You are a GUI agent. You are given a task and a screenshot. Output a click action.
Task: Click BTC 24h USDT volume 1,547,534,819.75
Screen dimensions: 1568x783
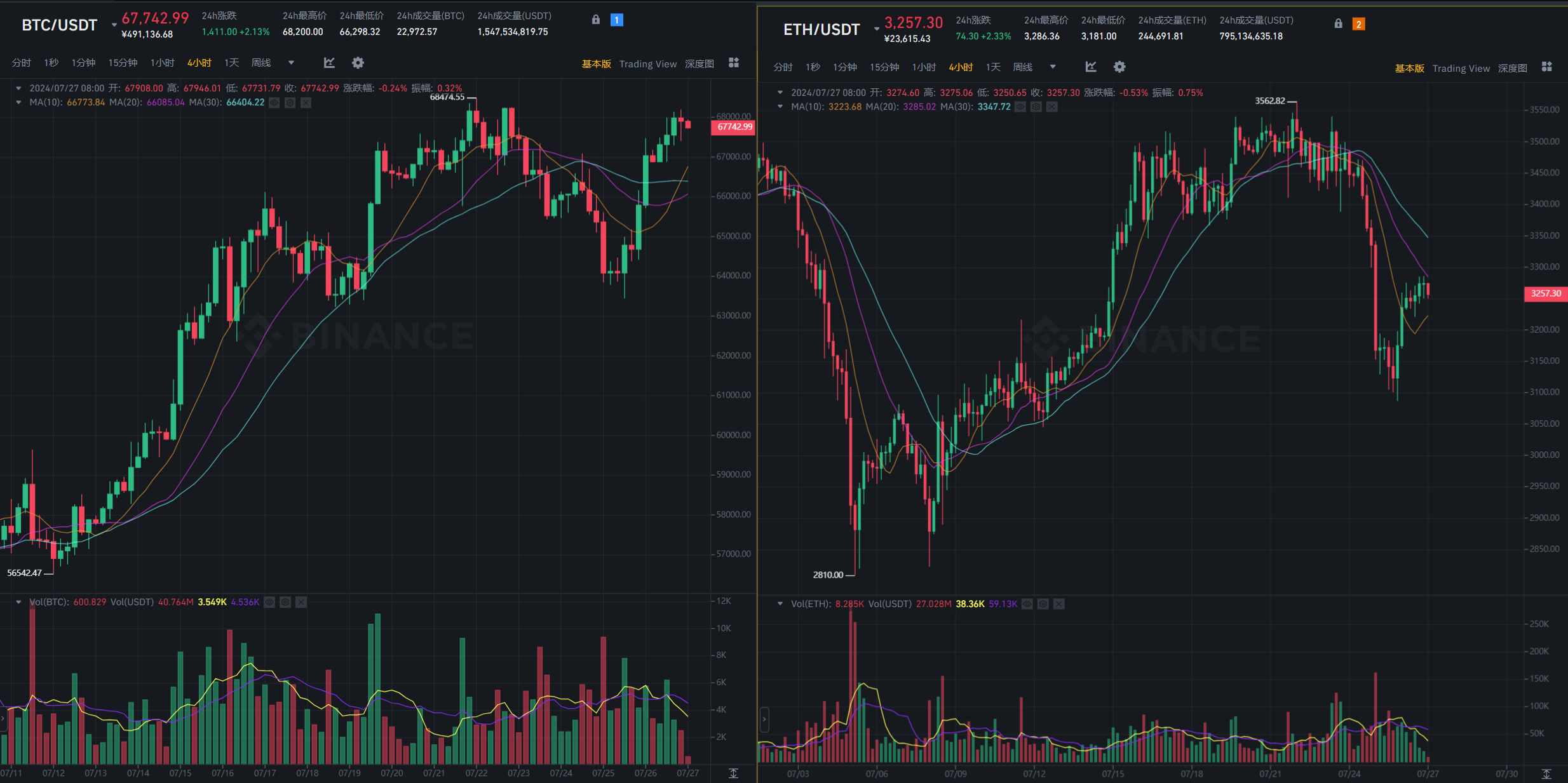[x=513, y=32]
